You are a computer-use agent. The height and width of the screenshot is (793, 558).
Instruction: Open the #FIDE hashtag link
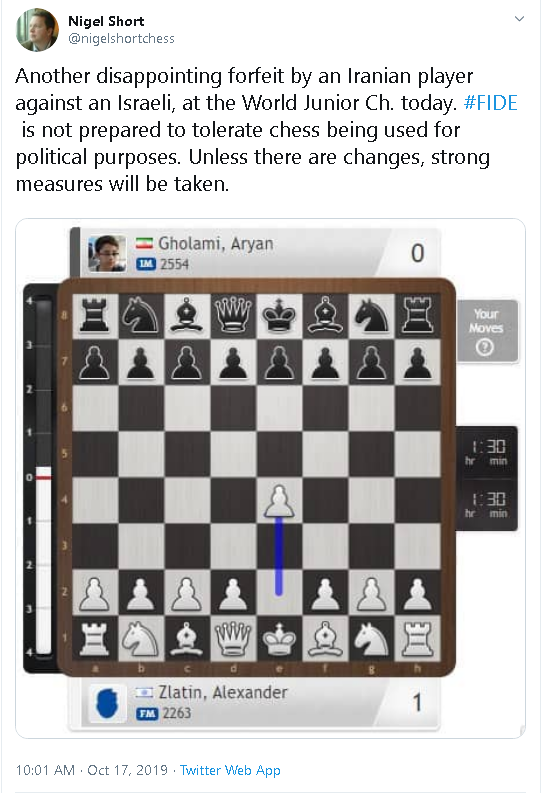pyautogui.click(x=490, y=103)
